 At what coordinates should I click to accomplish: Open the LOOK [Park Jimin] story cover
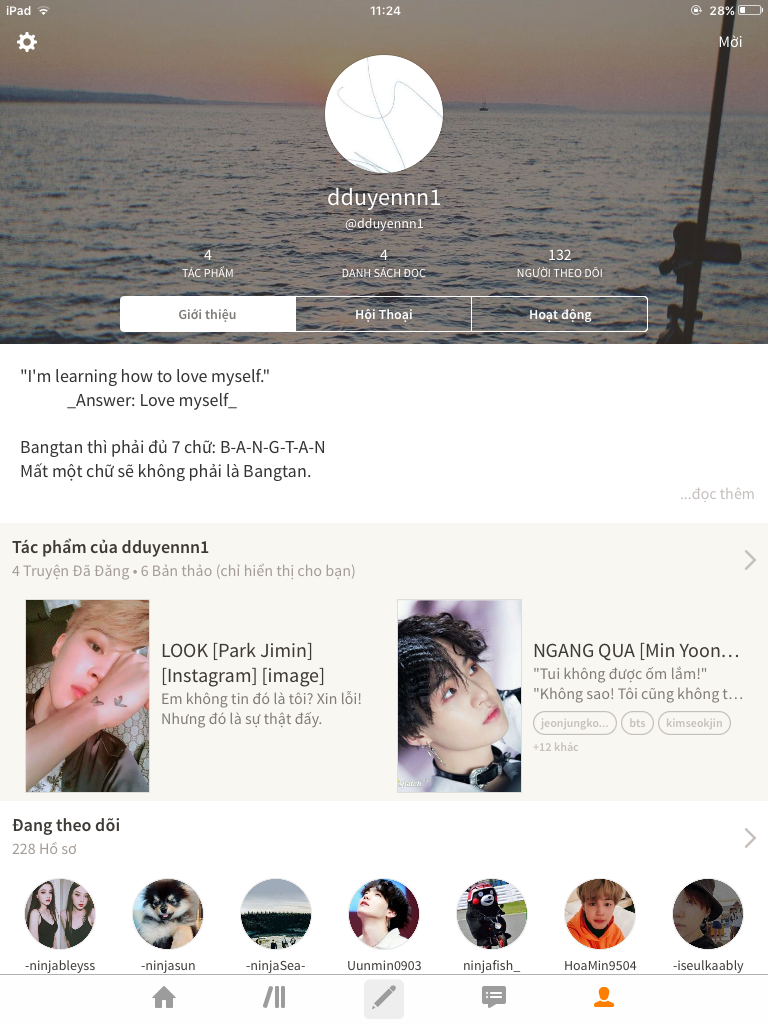88,696
